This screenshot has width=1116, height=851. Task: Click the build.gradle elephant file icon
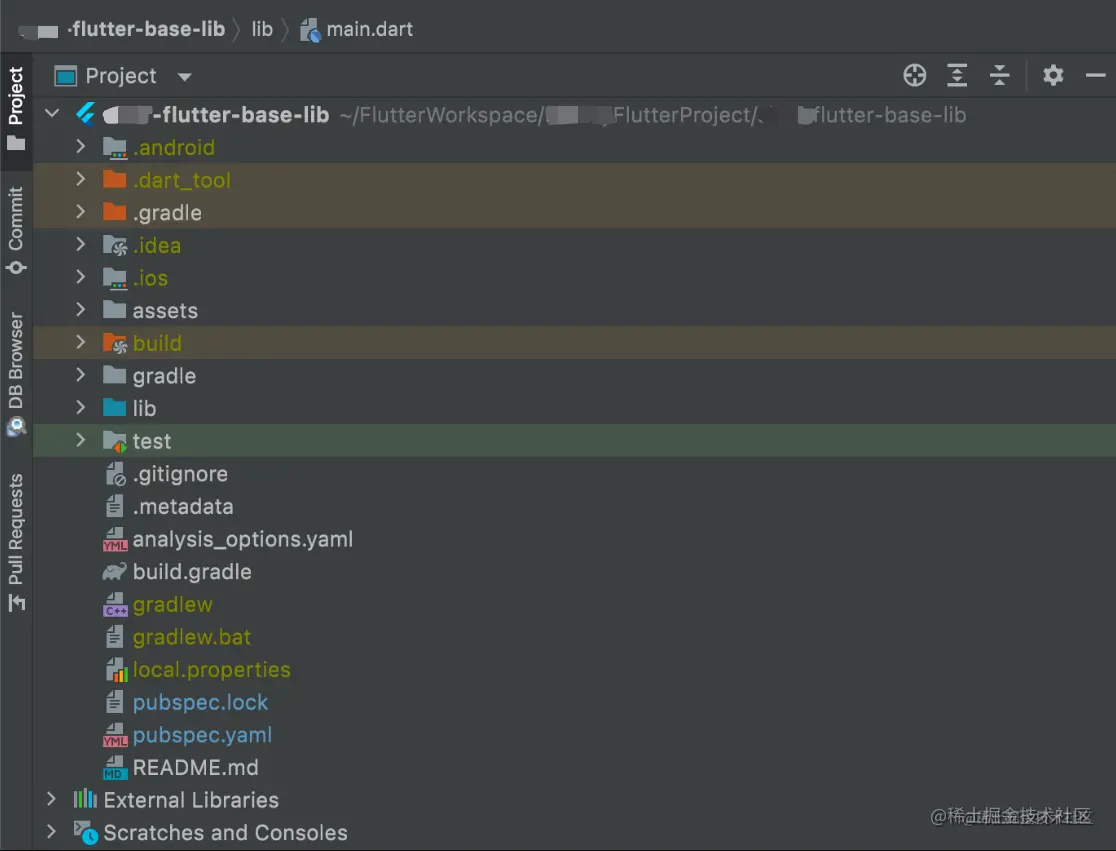115,572
